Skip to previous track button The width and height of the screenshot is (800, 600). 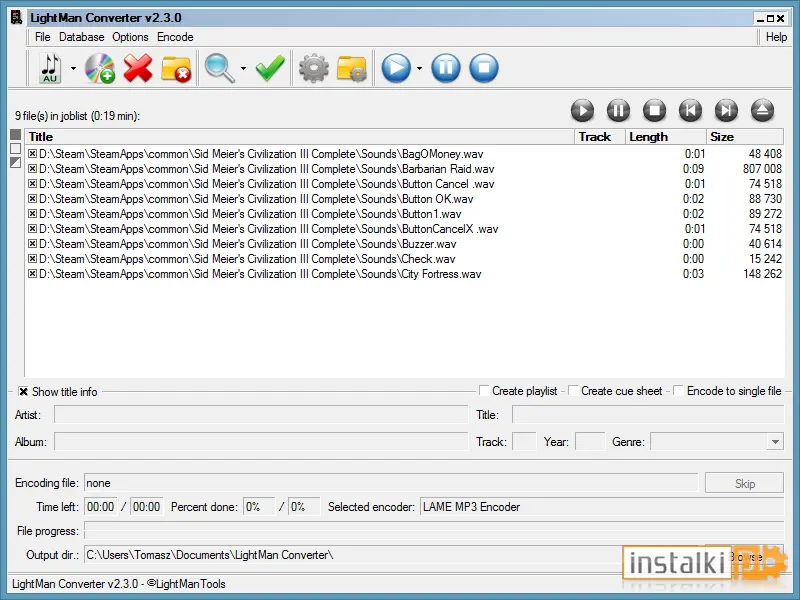(x=690, y=111)
